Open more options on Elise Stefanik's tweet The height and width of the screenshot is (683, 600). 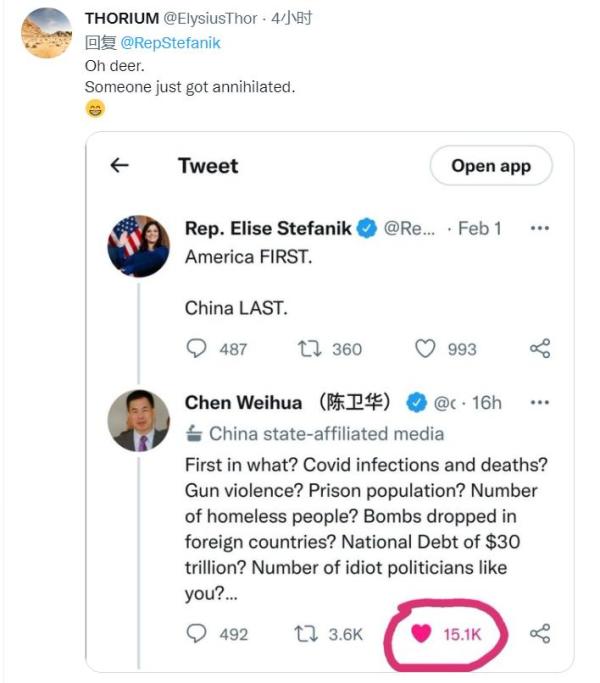tap(540, 229)
